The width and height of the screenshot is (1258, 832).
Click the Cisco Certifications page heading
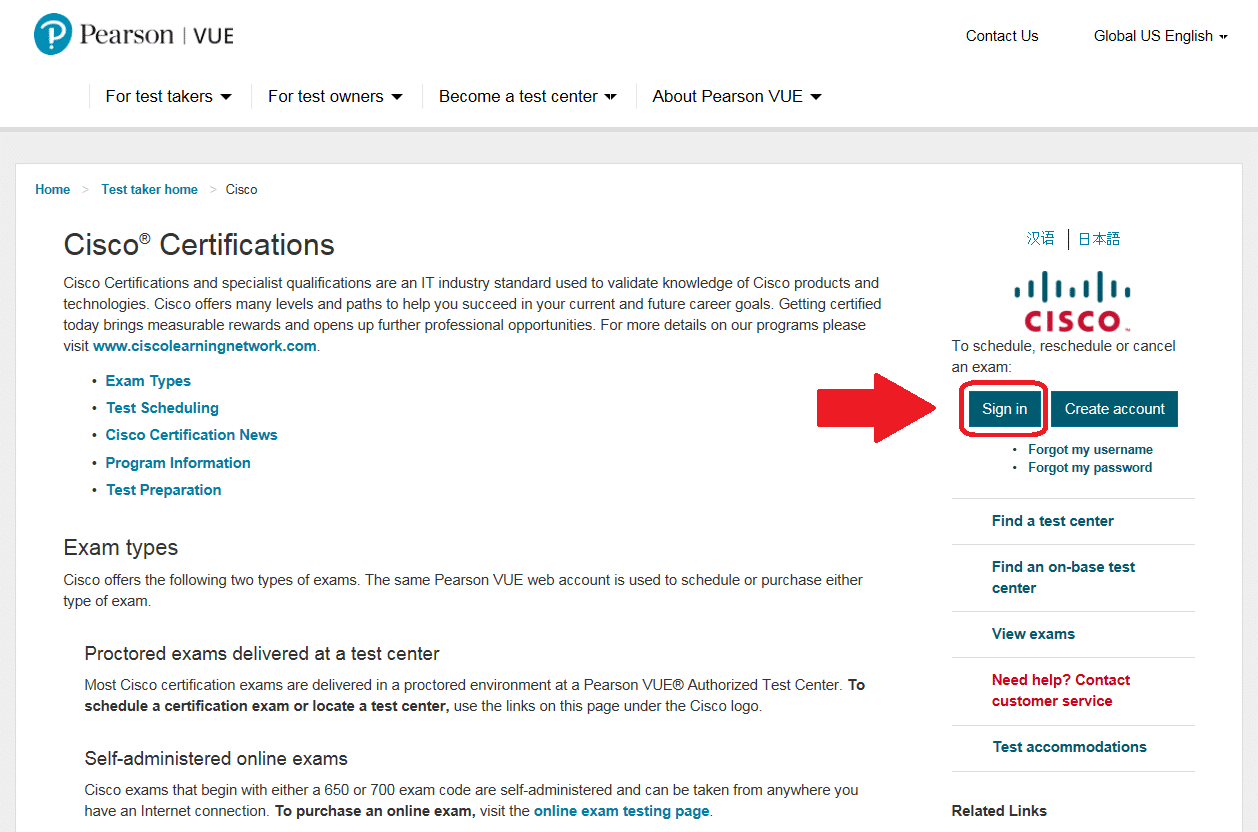point(199,245)
